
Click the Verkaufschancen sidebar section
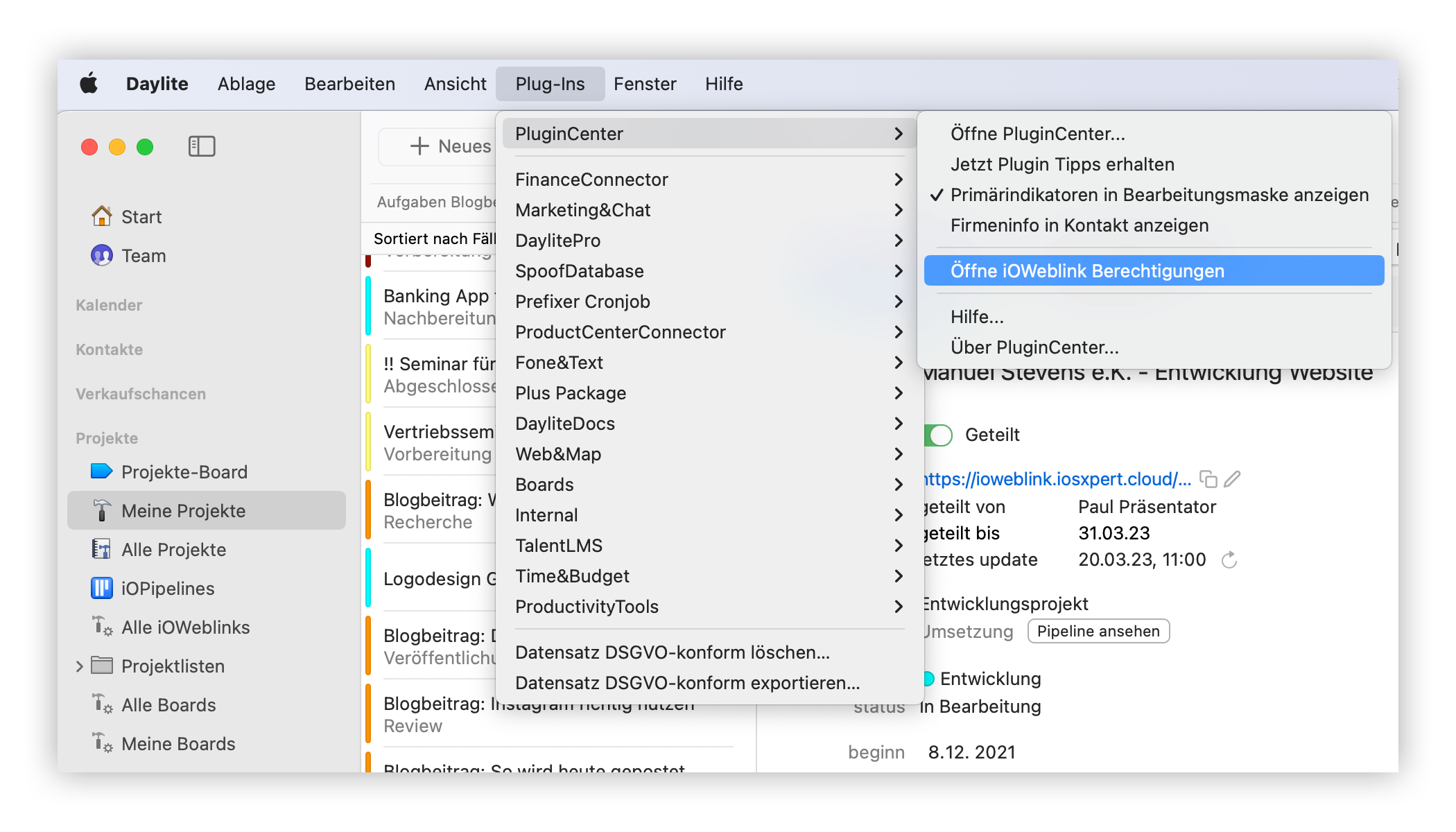point(141,394)
